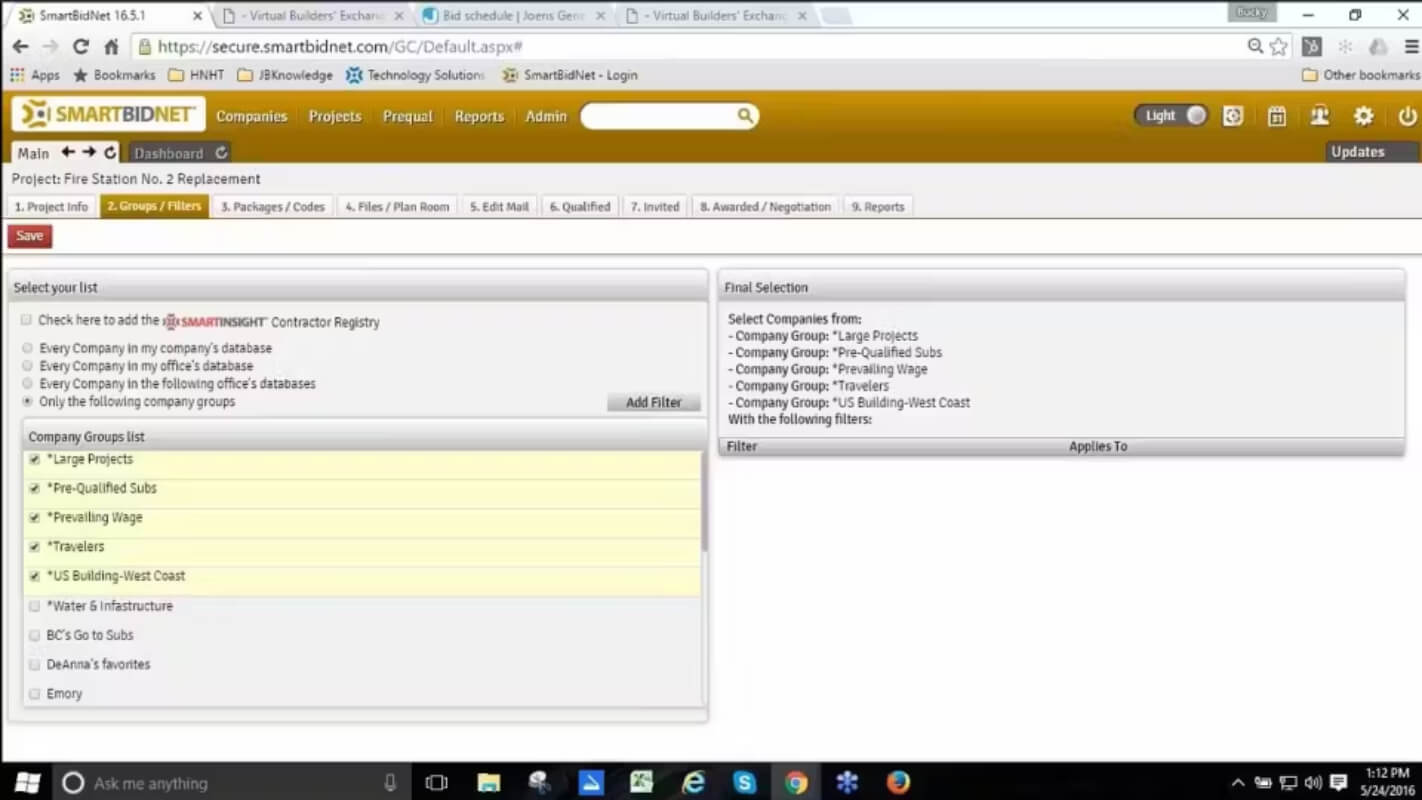The width and height of the screenshot is (1422, 800).
Task: Open the Projects menu
Action: click(x=335, y=116)
